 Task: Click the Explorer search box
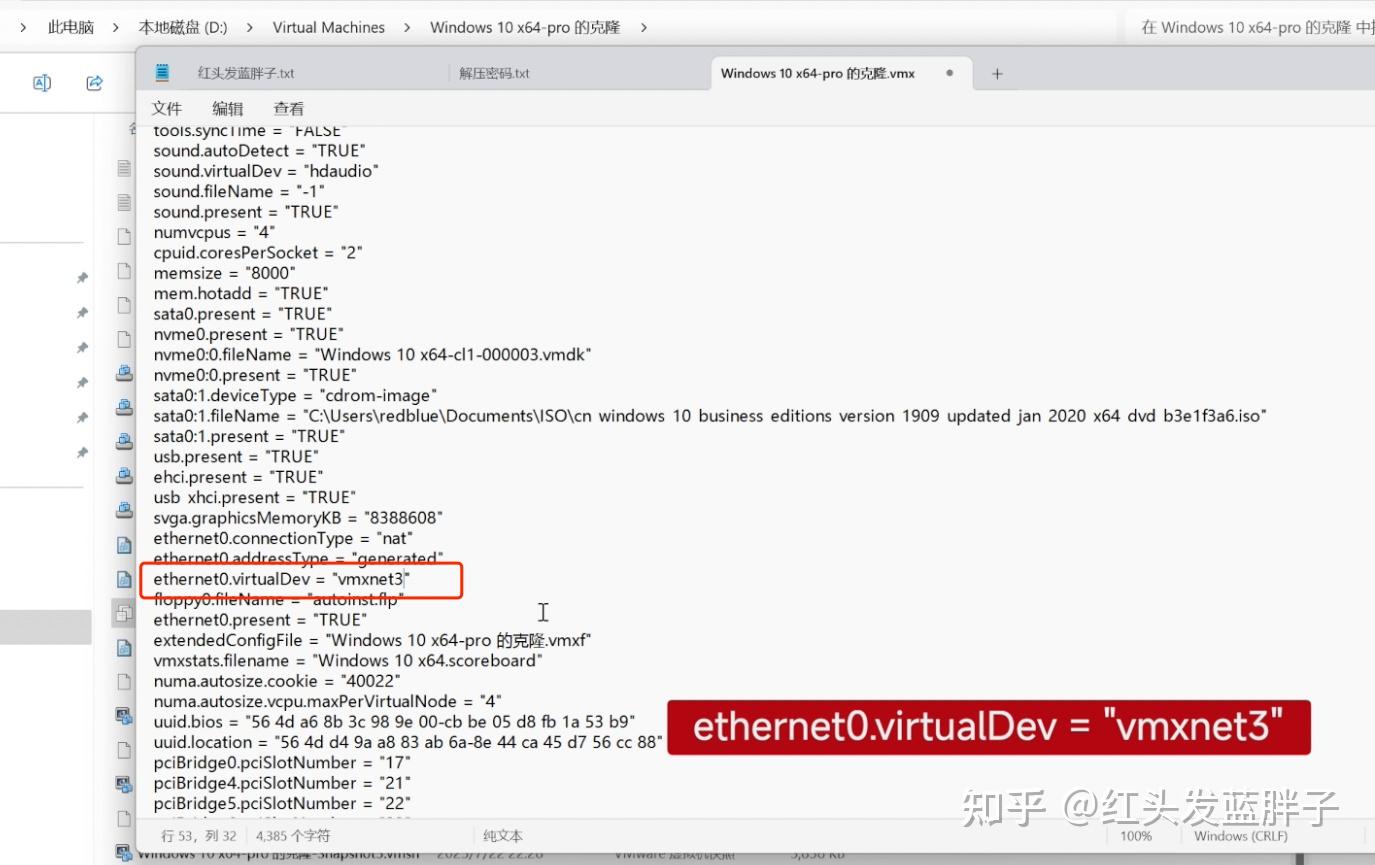[1250, 27]
